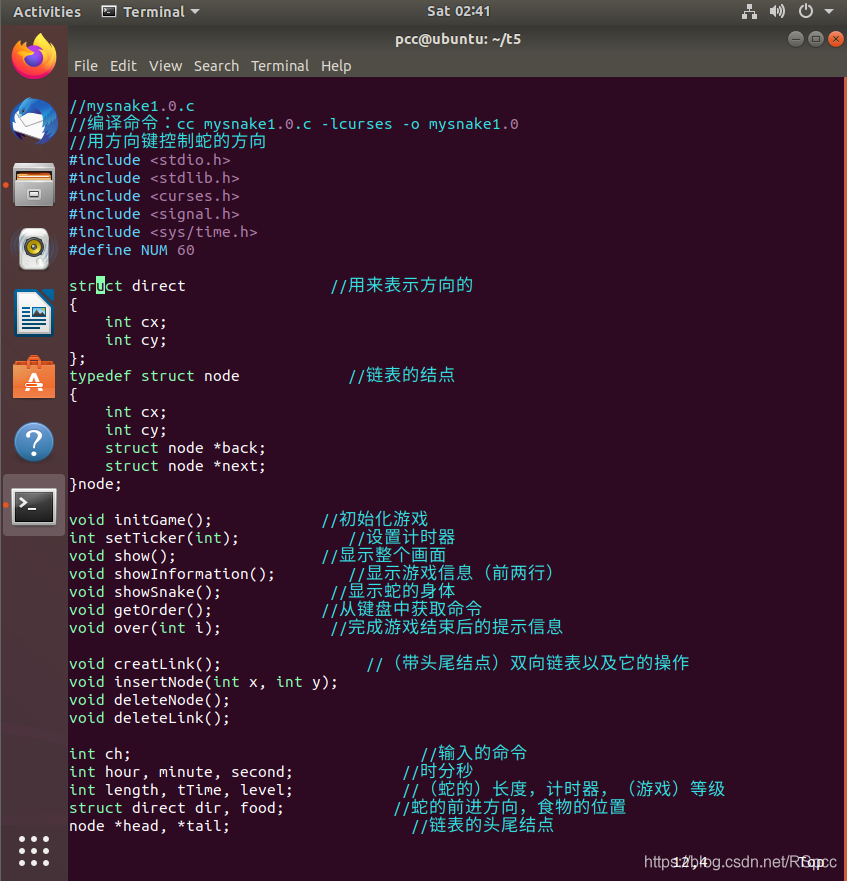Viewport: 847px width, 881px height.
Task: Click the compile command comment line
Action: pyautogui.click(x=293, y=124)
